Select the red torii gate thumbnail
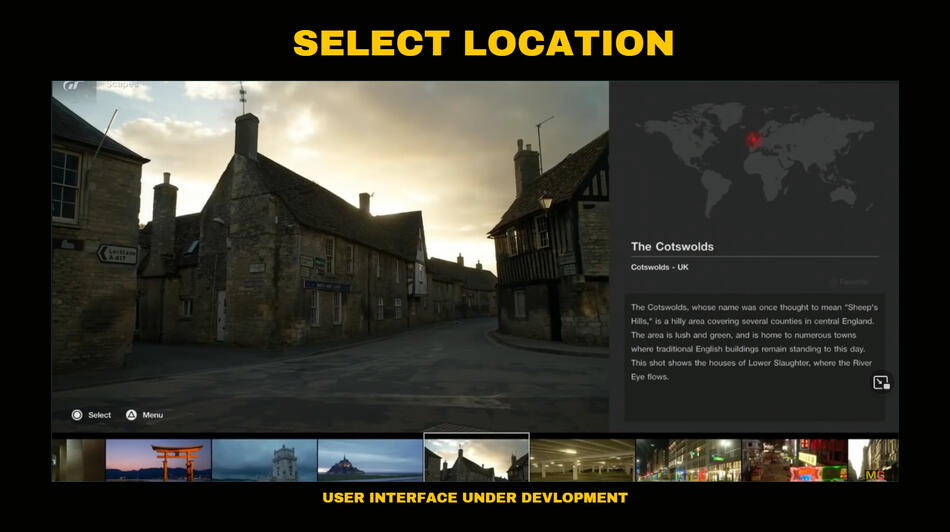 pos(158,460)
